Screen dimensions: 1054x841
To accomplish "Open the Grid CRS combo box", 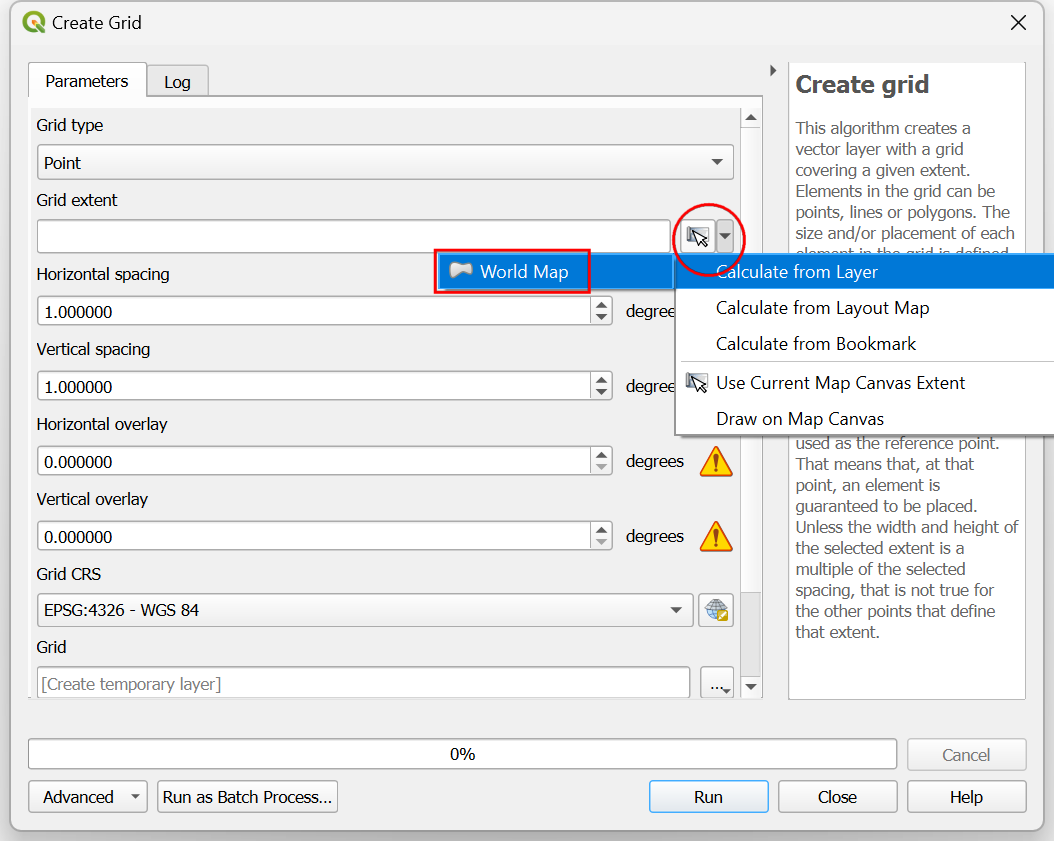I will click(364, 610).
